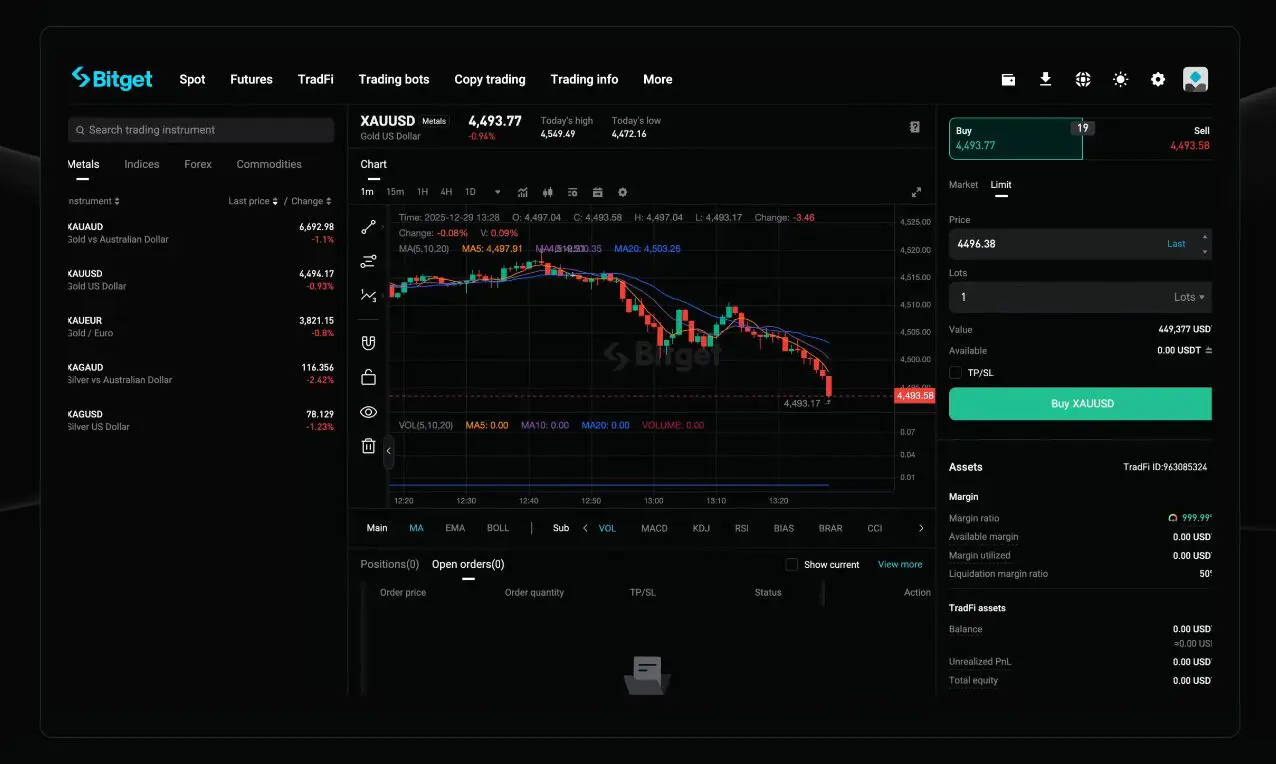Open chart settings gear icon
The image size is (1276, 764).
click(622, 192)
